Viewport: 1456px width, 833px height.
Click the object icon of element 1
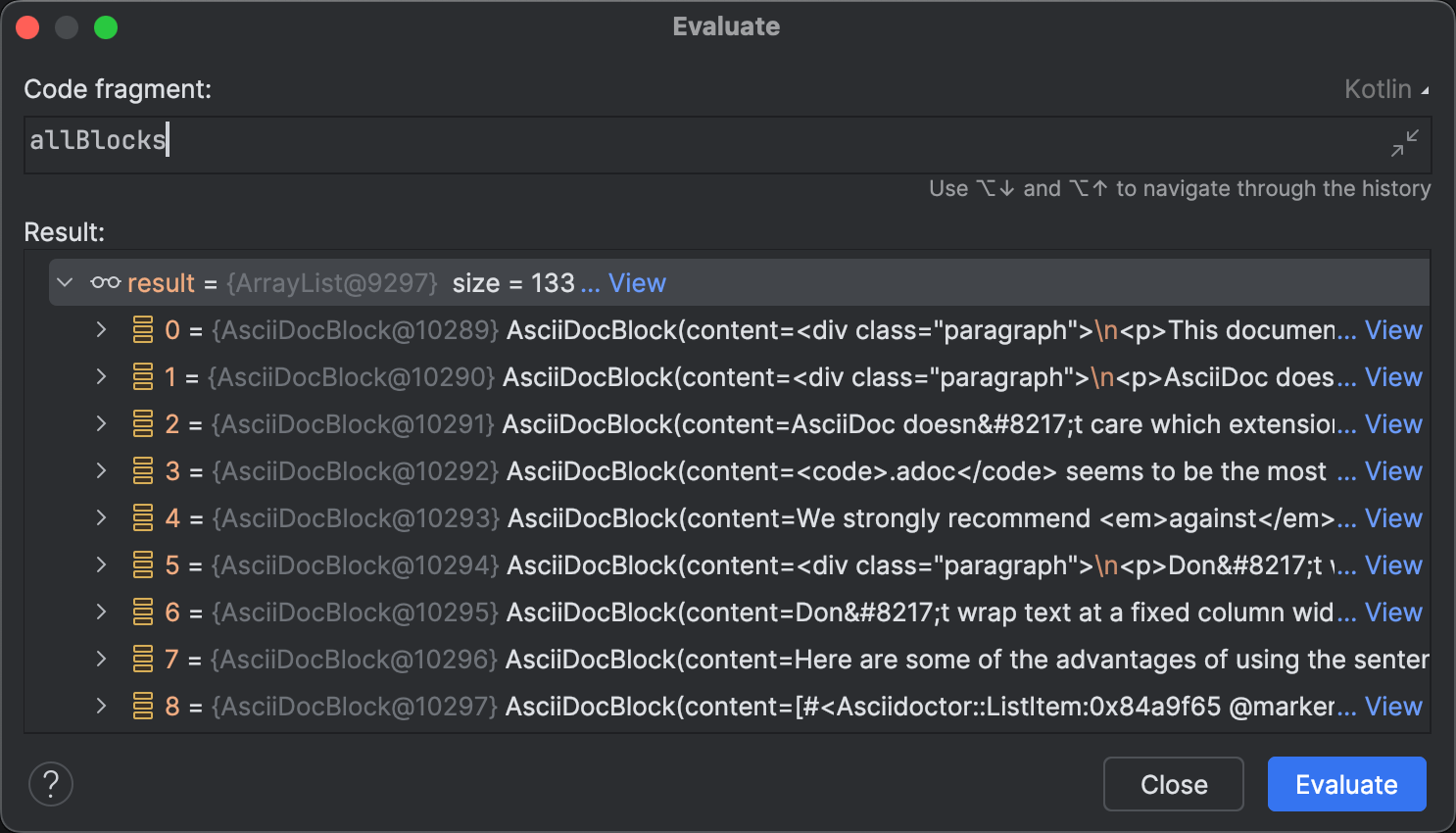[x=143, y=377]
